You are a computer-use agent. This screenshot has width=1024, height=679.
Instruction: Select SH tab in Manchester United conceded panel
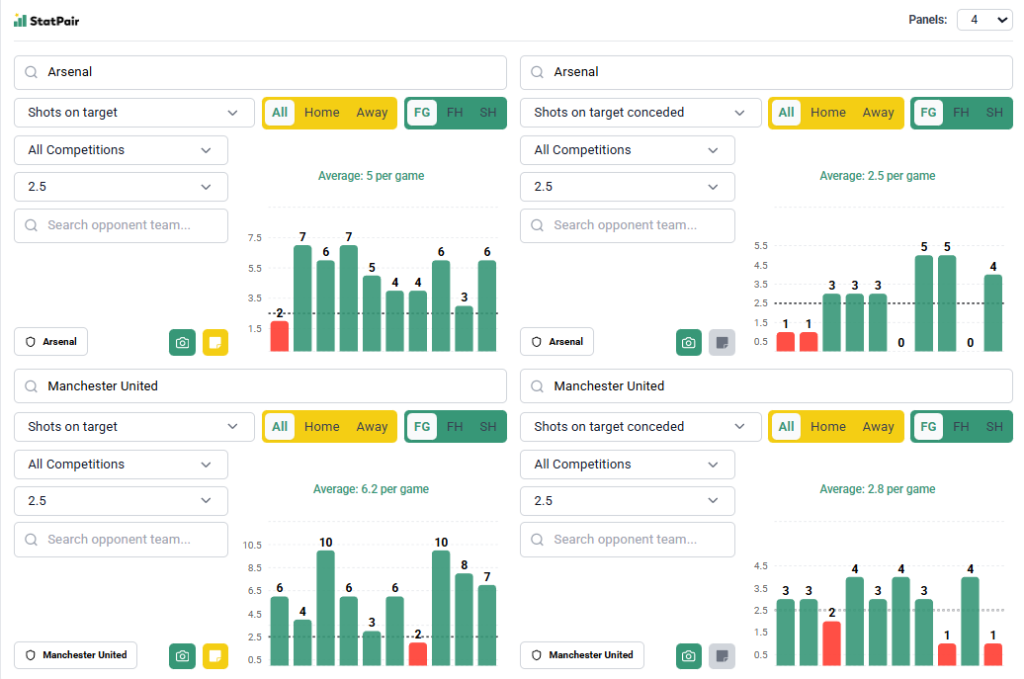pos(994,427)
